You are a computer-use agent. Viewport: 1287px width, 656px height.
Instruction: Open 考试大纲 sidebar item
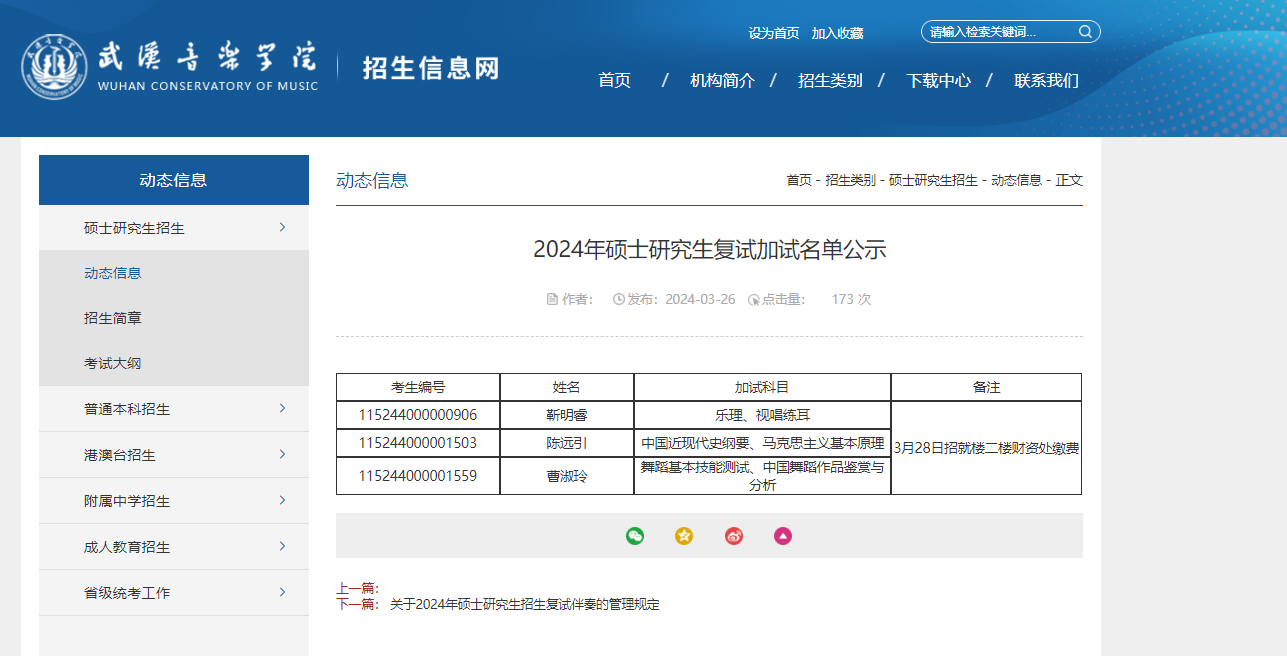click(113, 363)
